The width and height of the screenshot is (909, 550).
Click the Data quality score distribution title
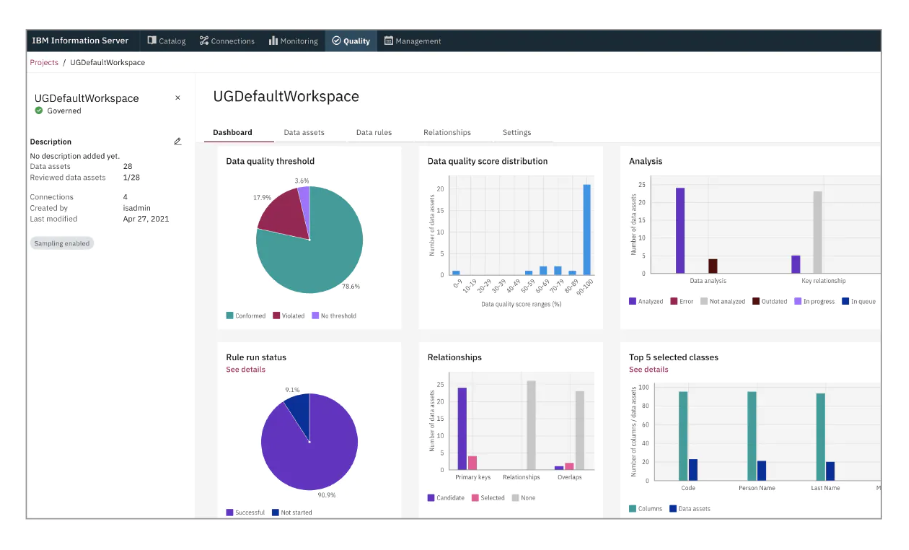point(488,161)
